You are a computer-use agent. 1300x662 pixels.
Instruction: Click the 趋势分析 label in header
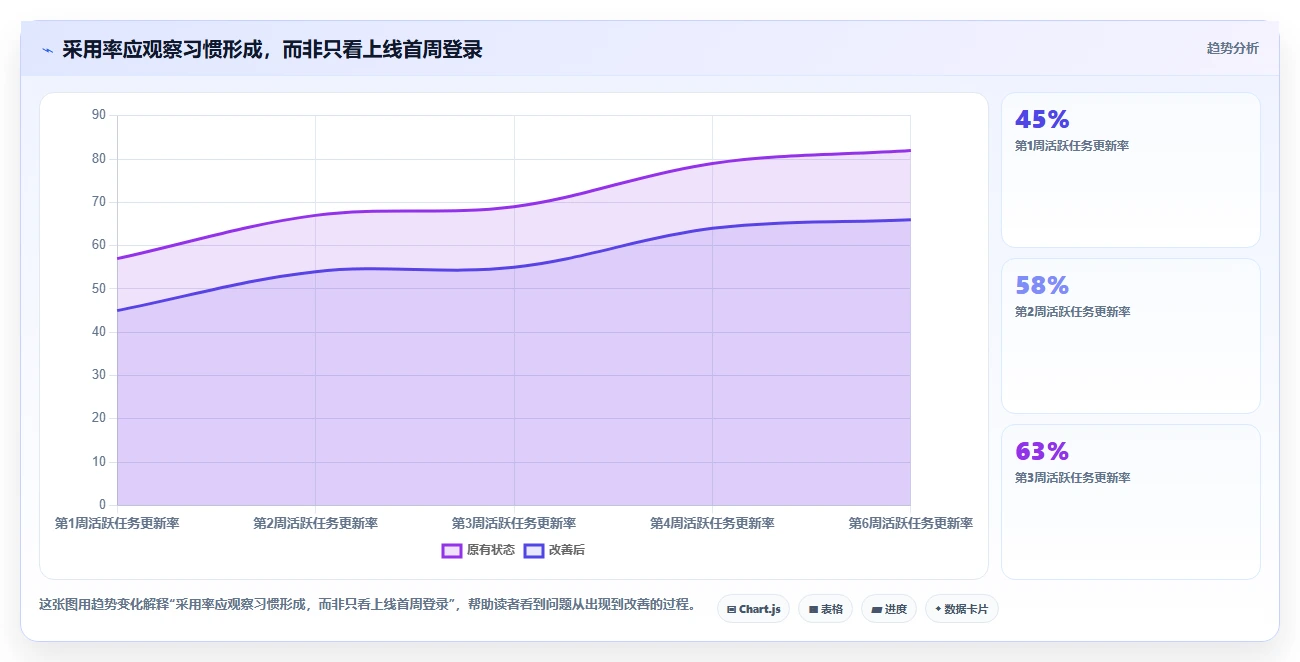pos(1232,48)
